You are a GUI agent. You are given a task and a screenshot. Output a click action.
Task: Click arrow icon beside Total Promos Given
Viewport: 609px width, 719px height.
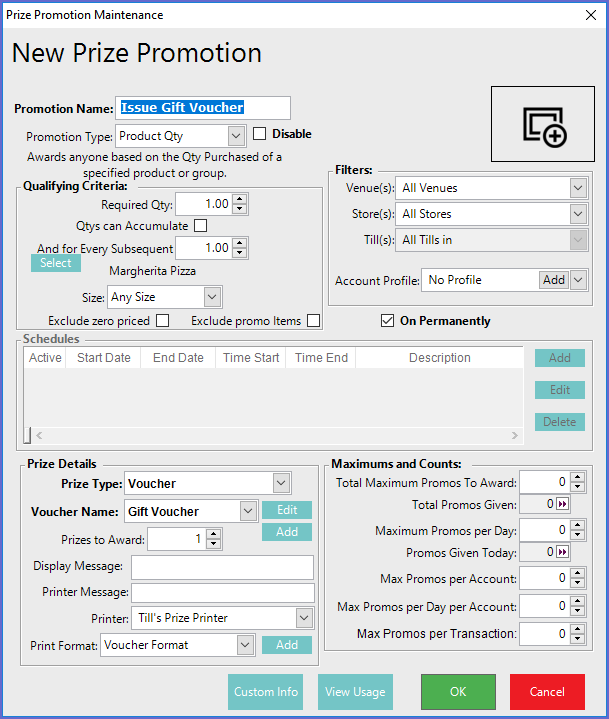pyautogui.click(x=562, y=505)
